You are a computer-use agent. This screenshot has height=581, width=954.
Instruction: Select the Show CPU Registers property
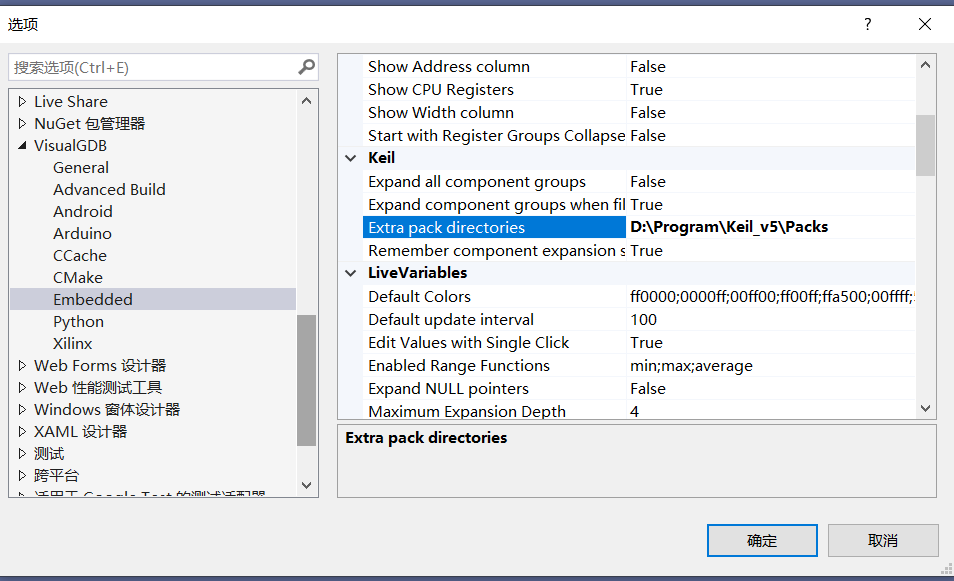(x=440, y=90)
